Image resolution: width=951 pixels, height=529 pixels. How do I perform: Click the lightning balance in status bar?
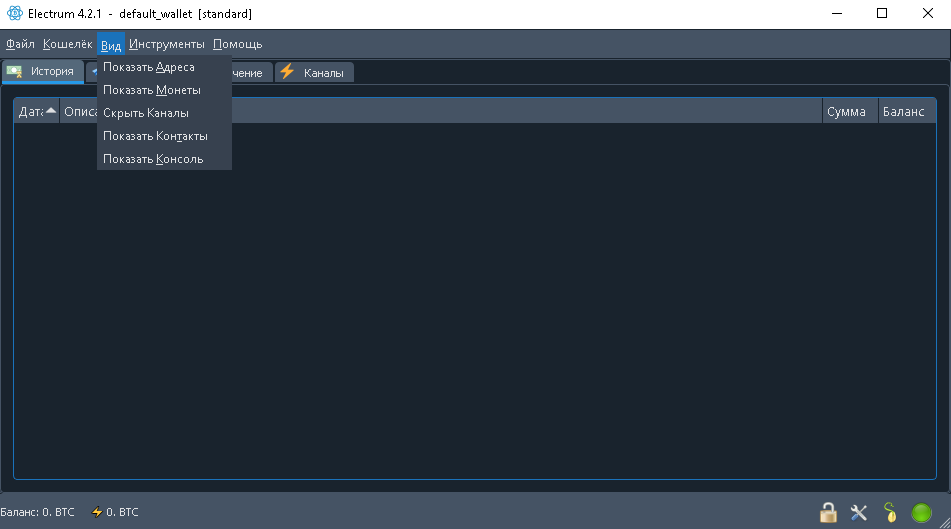[x=115, y=512]
